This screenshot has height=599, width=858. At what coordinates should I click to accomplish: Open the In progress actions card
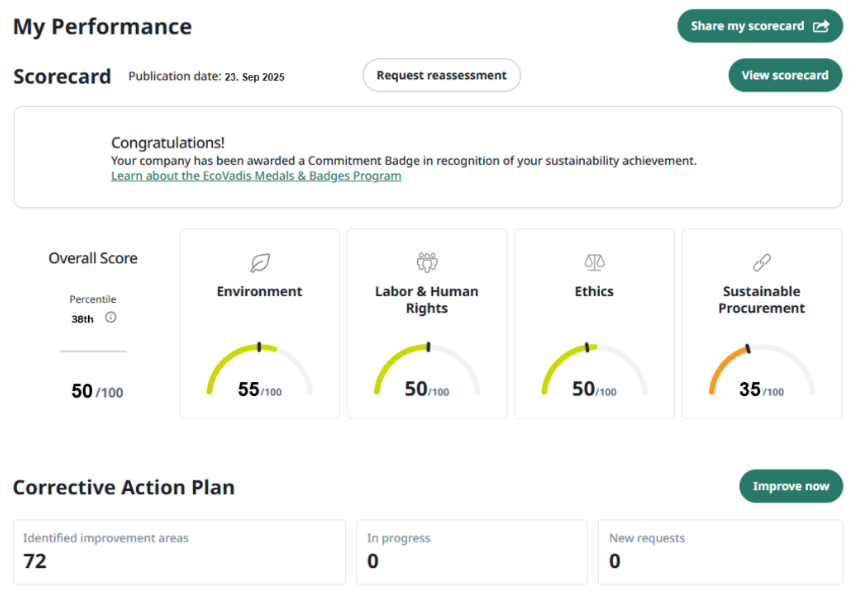pyautogui.click(x=471, y=551)
